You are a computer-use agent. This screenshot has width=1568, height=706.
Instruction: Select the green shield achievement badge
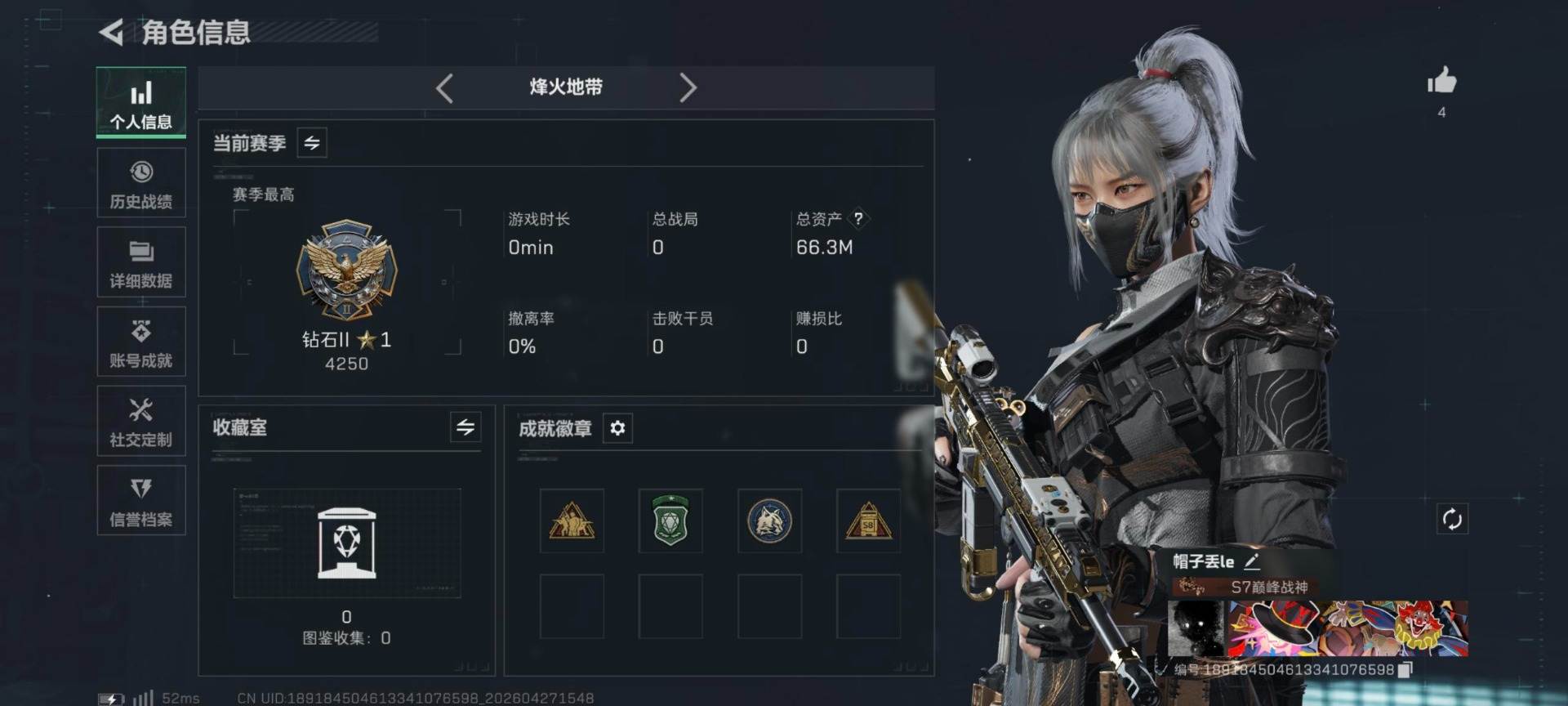pos(670,521)
